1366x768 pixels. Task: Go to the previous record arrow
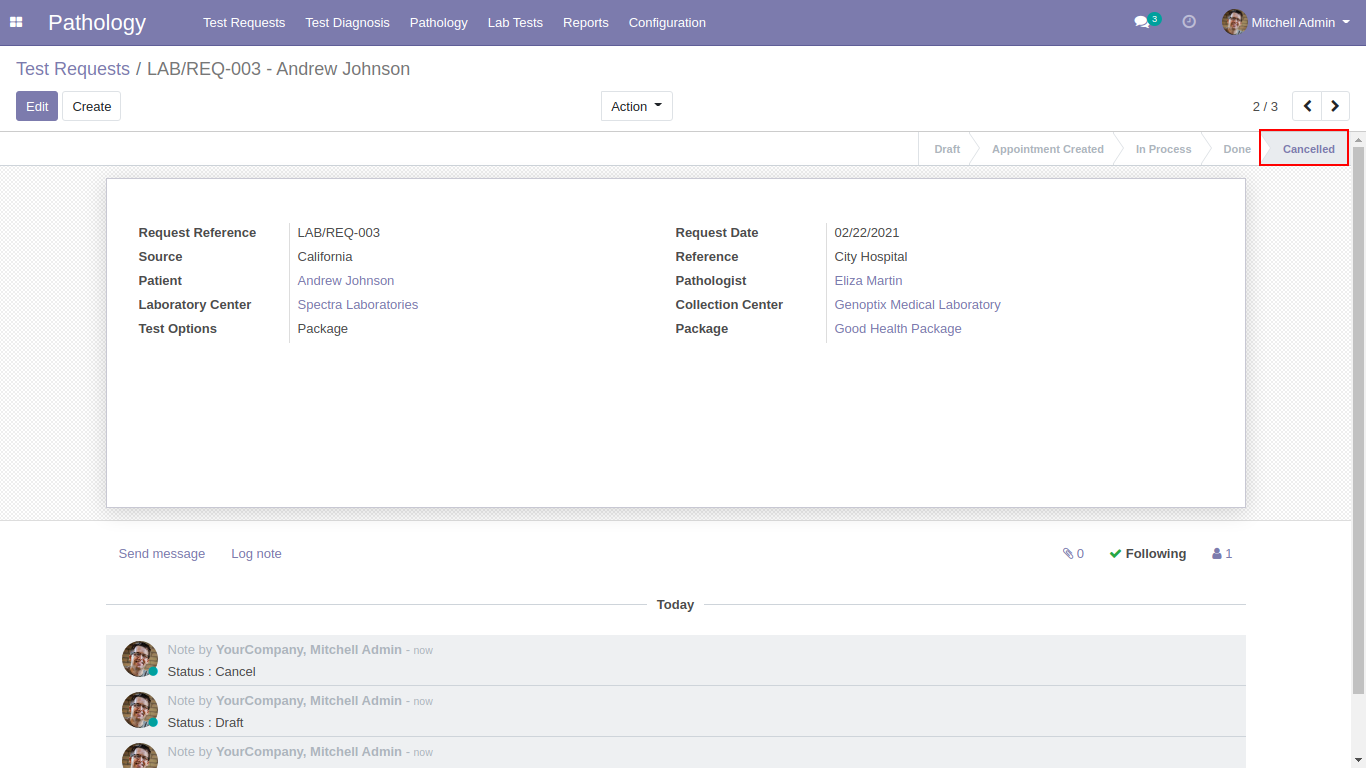coord(1307,106)
